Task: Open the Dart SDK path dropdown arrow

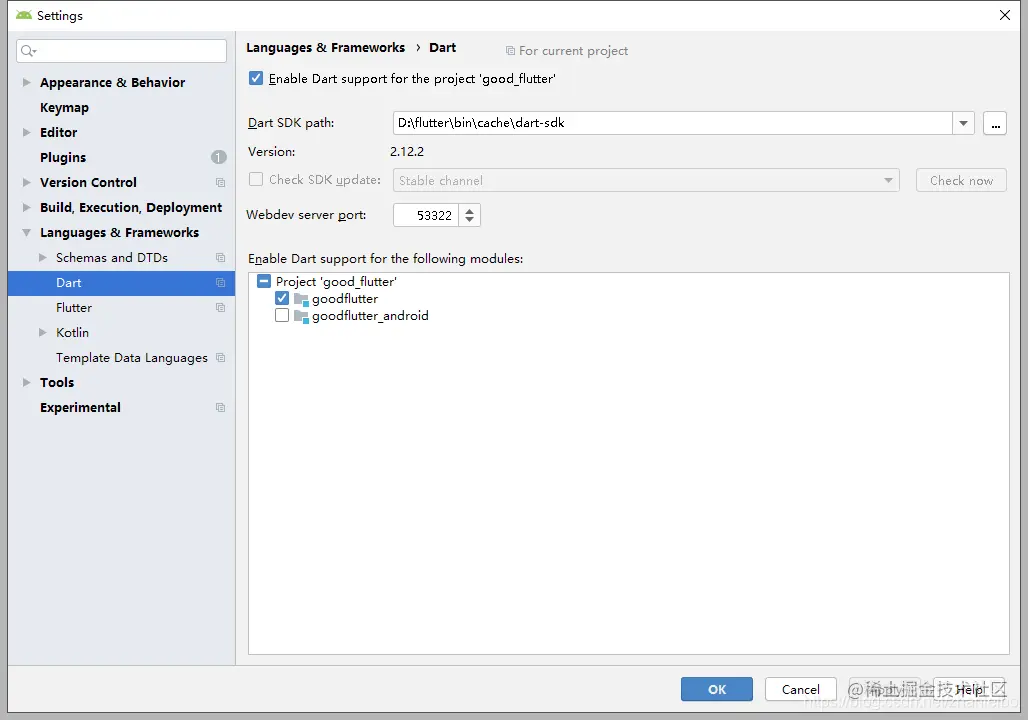Action: 963,123
